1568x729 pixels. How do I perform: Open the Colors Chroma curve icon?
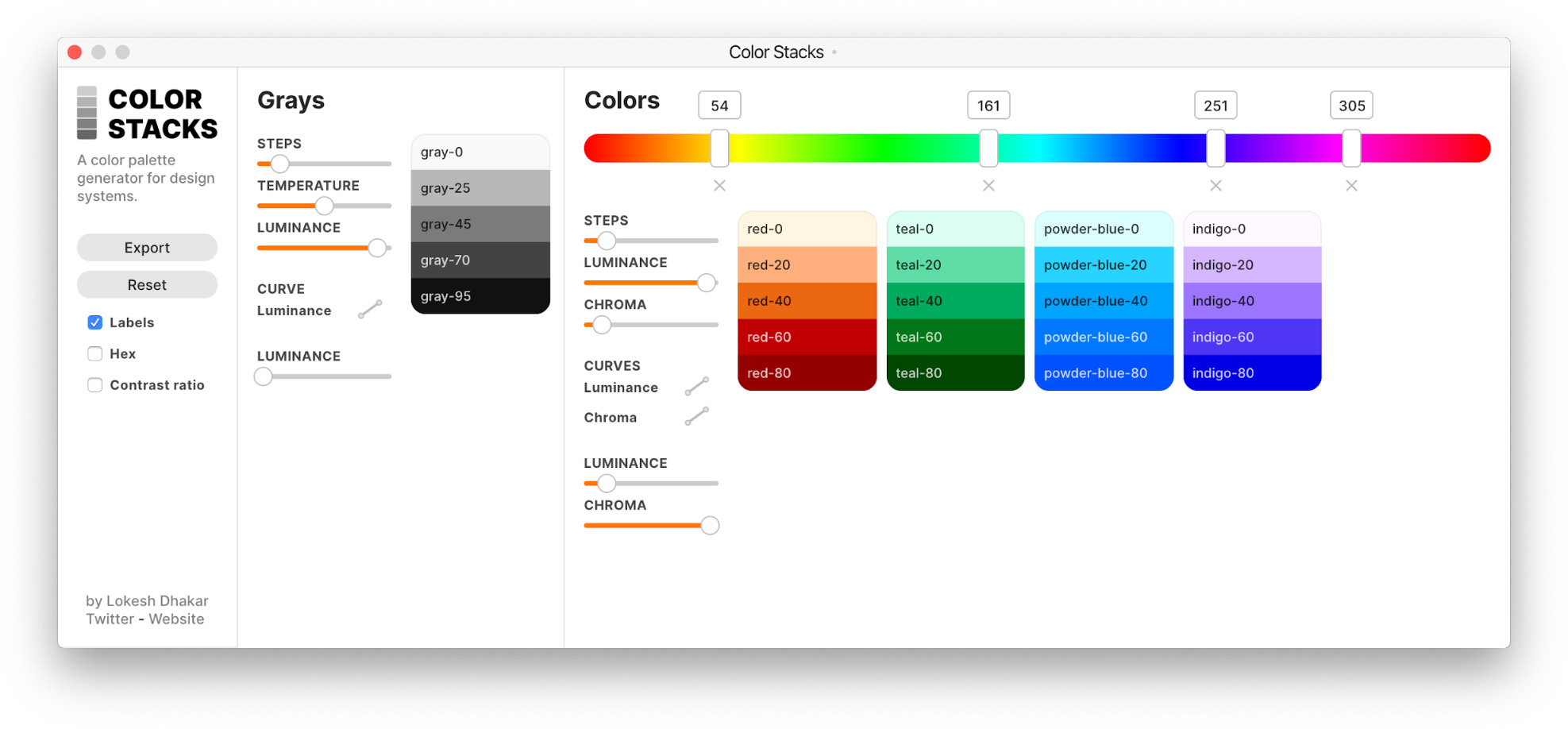click(697, 416)
